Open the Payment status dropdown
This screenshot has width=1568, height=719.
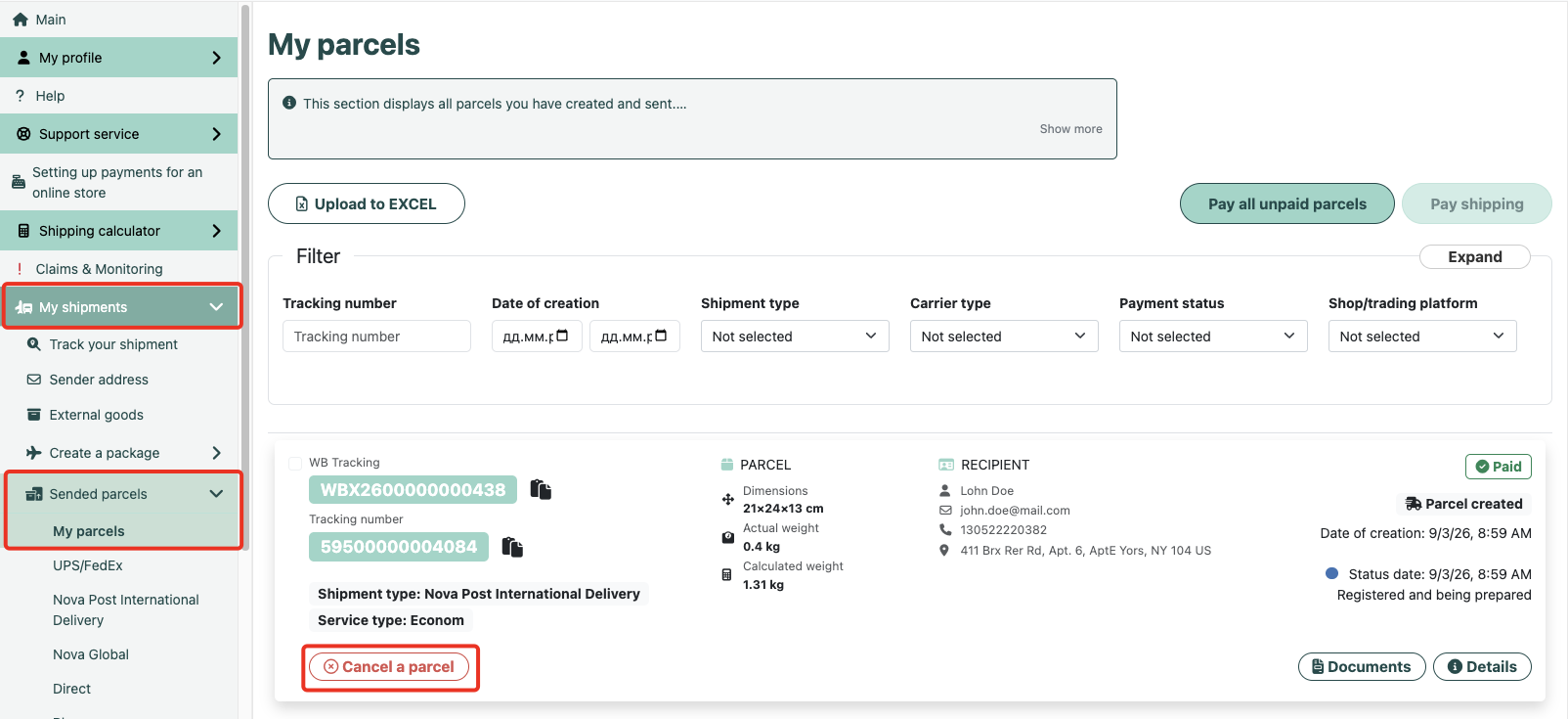[x=1213, y=337]
